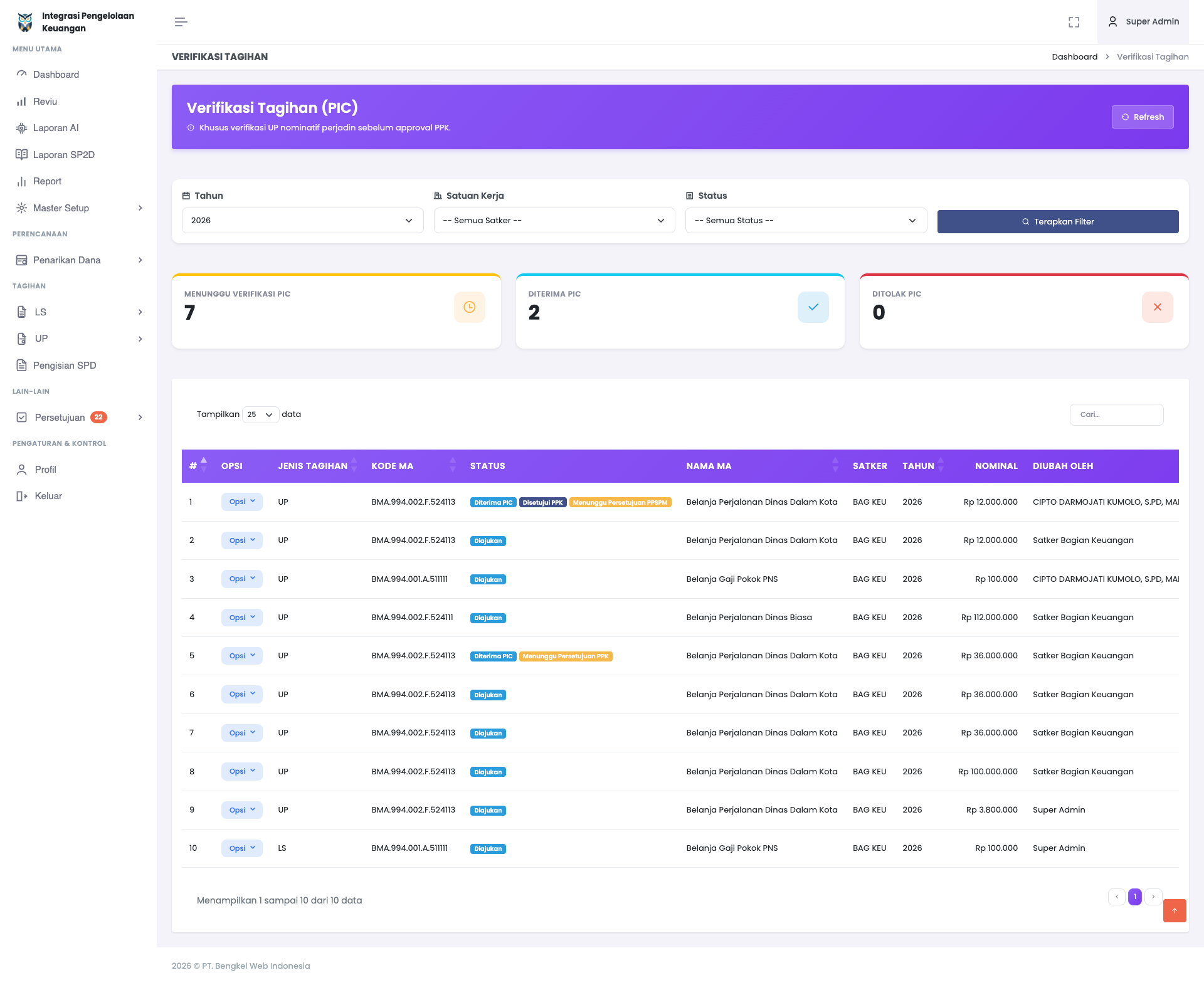Open Laporan SP2D menu item
Screen dimensions: 1204x985
pyautogui.click(x=63, y=155)
